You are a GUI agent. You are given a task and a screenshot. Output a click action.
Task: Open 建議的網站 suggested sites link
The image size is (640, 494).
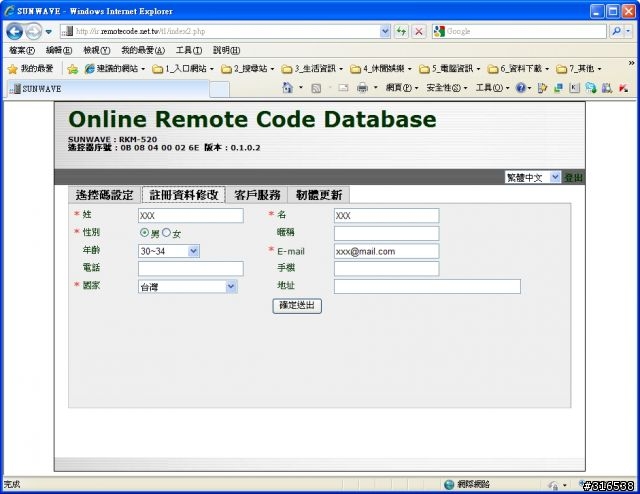115,69
